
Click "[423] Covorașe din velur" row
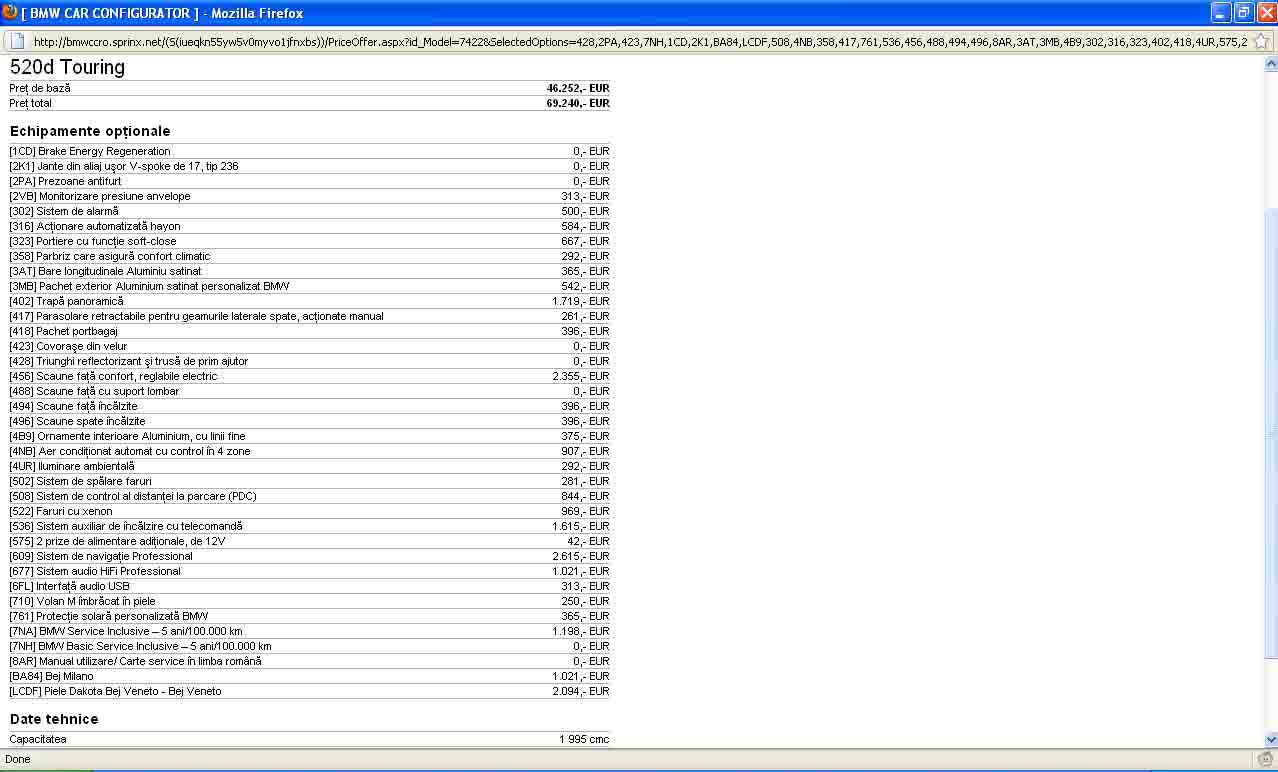(x=309, y=346)
